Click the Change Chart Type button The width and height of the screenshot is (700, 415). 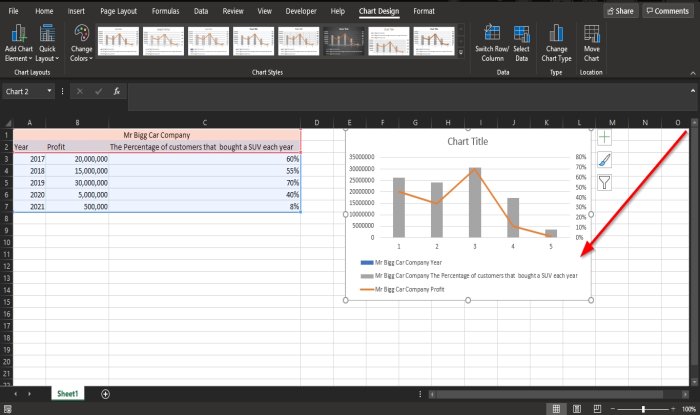coord(556,40)
